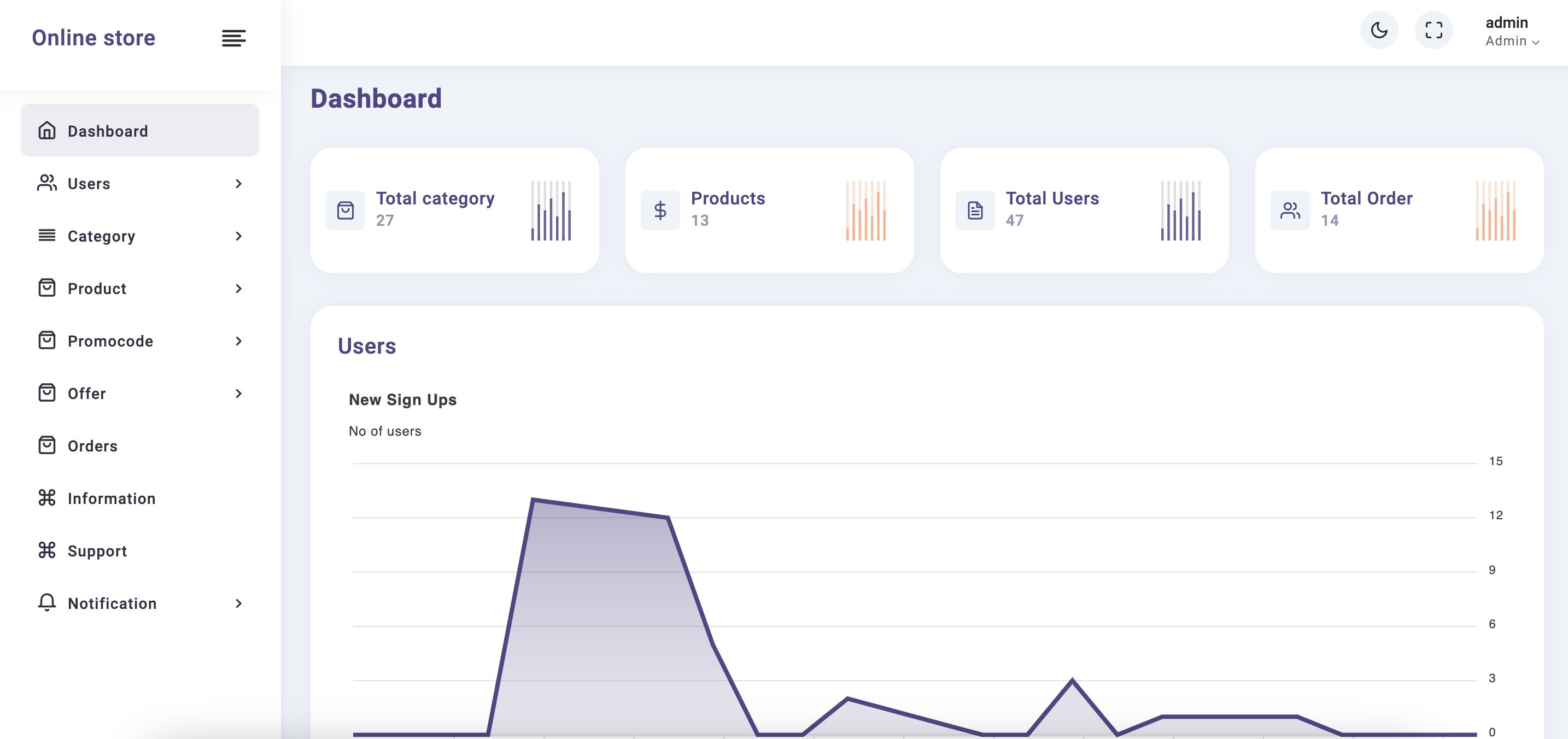Click the Notification bell icon

(47, 603)
